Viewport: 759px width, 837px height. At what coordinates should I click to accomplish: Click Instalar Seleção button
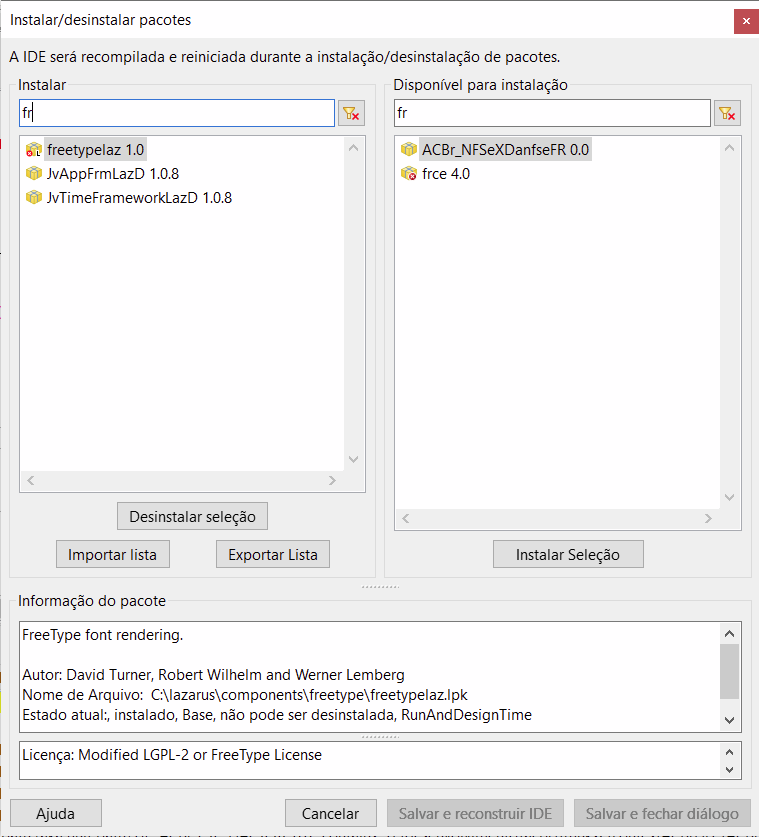click(568, 554)
